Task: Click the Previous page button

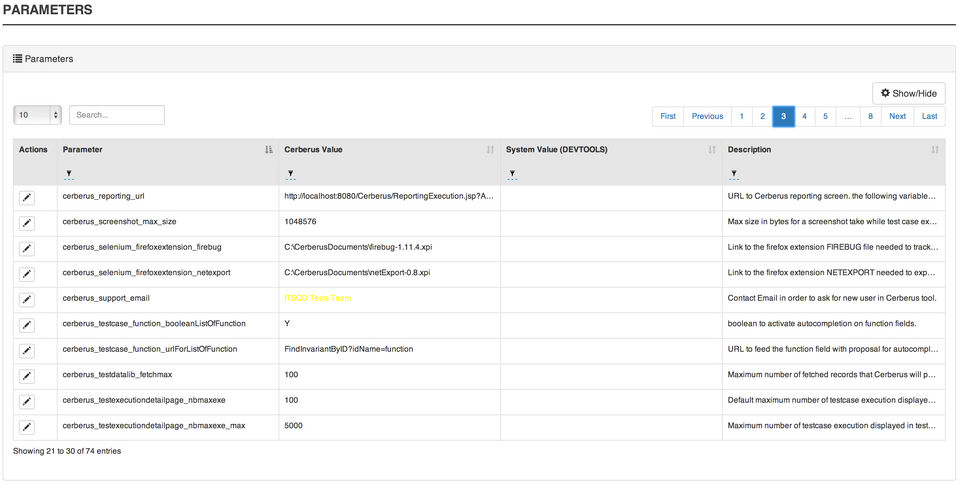Action: click(707, 116)
